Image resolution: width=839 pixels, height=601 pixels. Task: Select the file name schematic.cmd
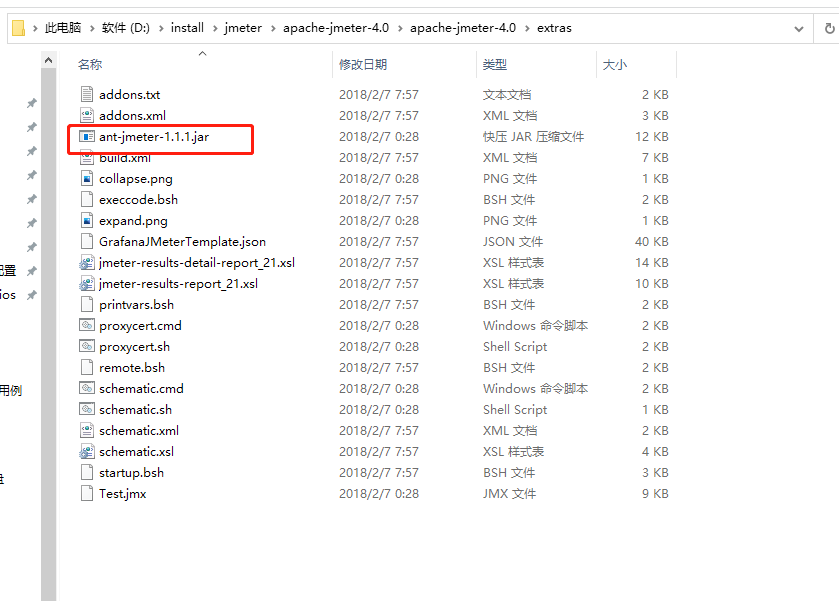click(x=141, y=389)
